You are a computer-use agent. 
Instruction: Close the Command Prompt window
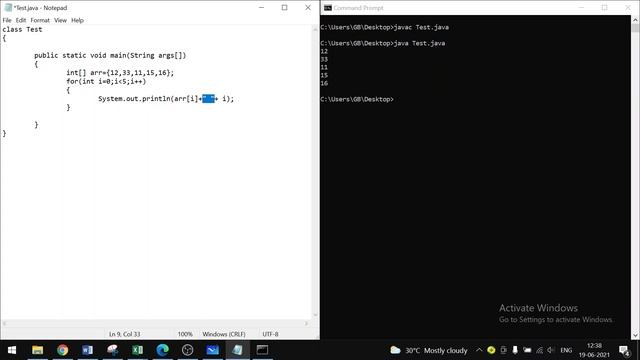(x=628, y=8)
